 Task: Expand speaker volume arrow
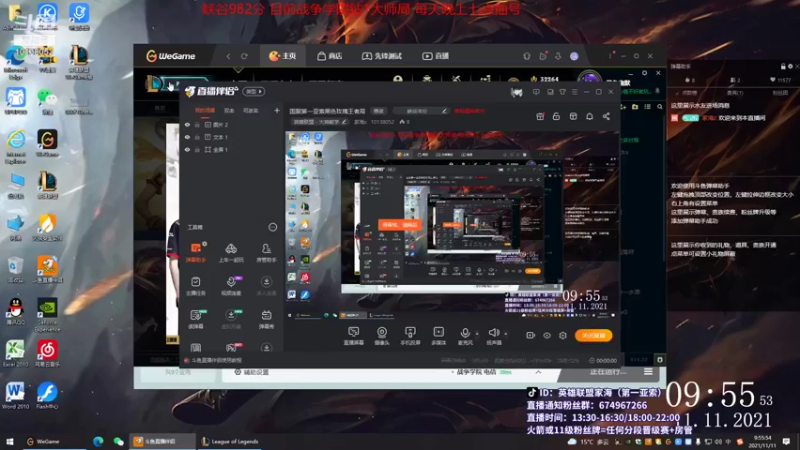click(x=506, y=334)
